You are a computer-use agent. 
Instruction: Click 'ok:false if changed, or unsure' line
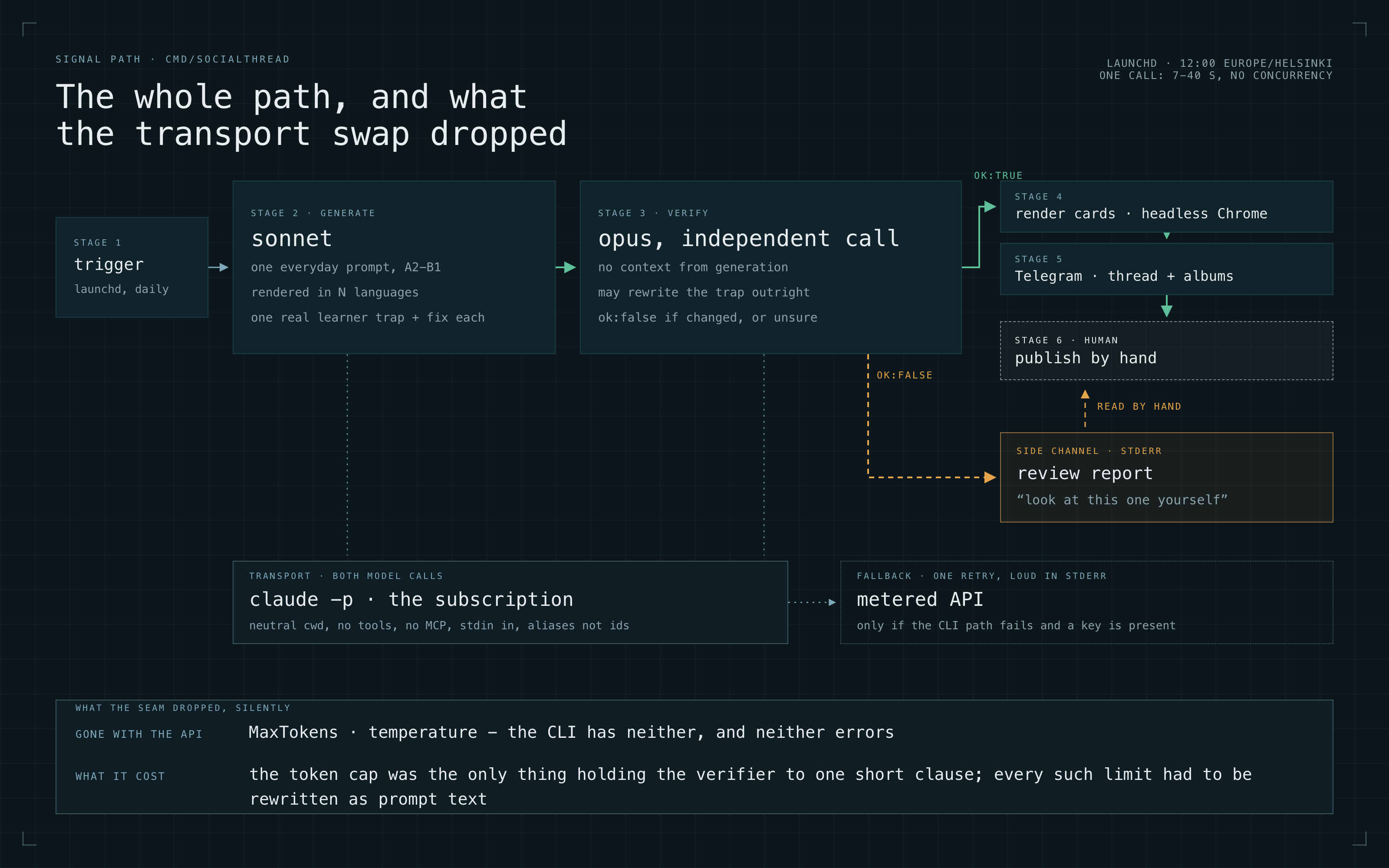point(707,317)
